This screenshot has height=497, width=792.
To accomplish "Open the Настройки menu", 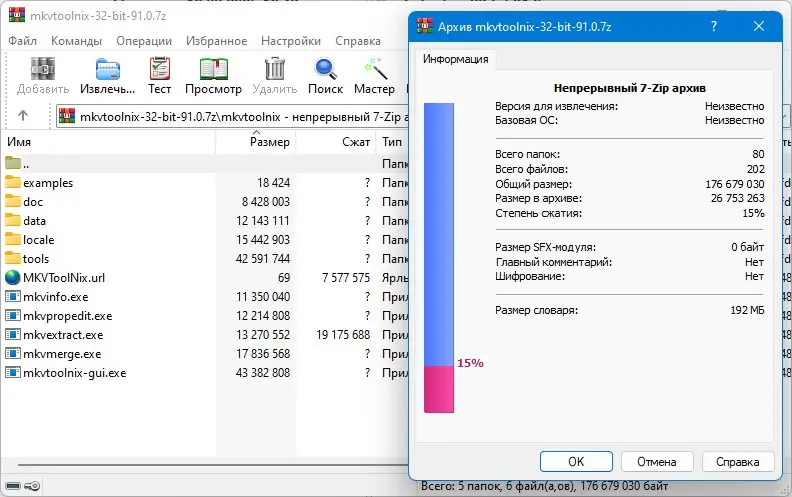I will click(x=291, y=41).
